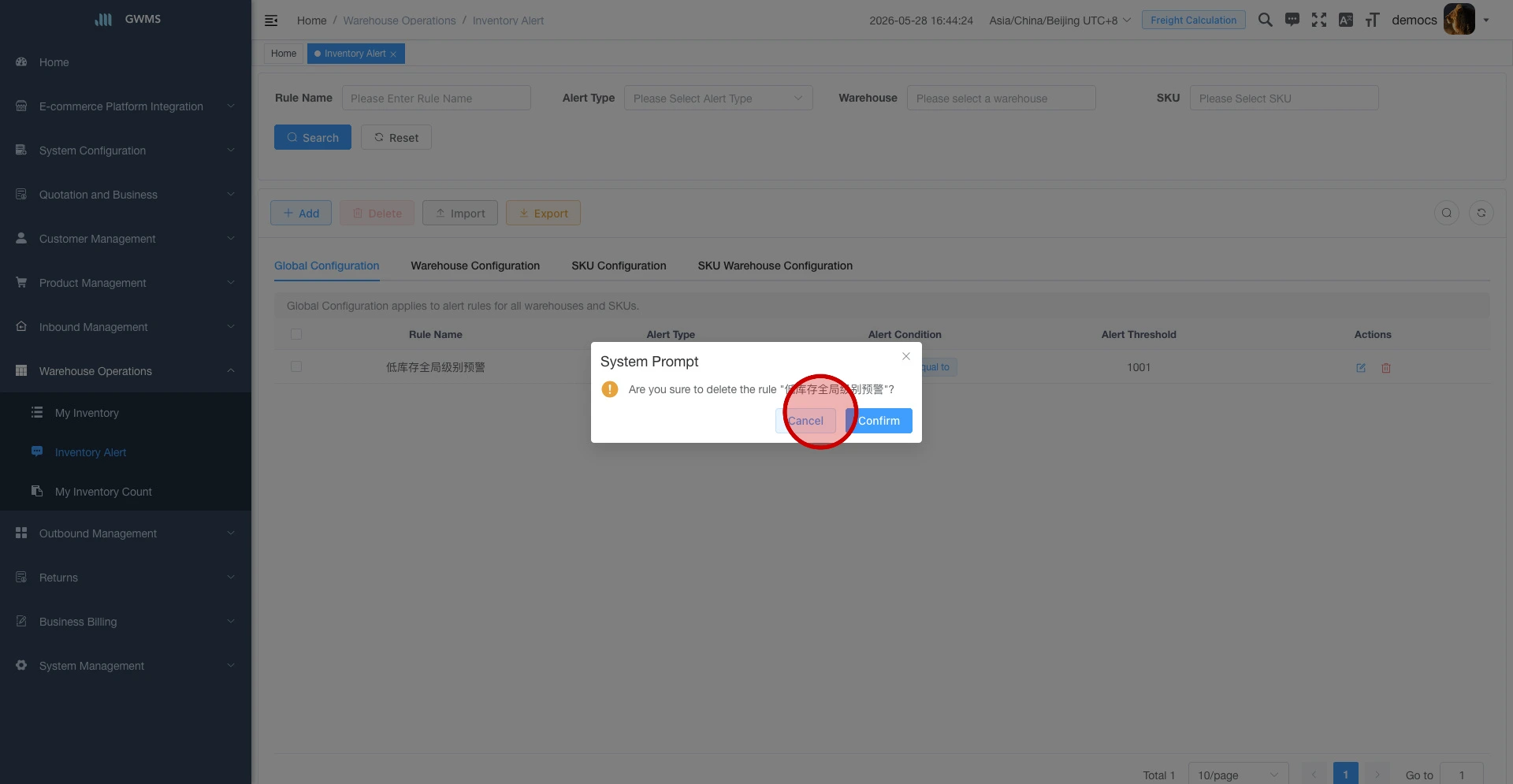Switch to Warehouse Configuration tab
1513x784 pixels.
coord(475,266)
